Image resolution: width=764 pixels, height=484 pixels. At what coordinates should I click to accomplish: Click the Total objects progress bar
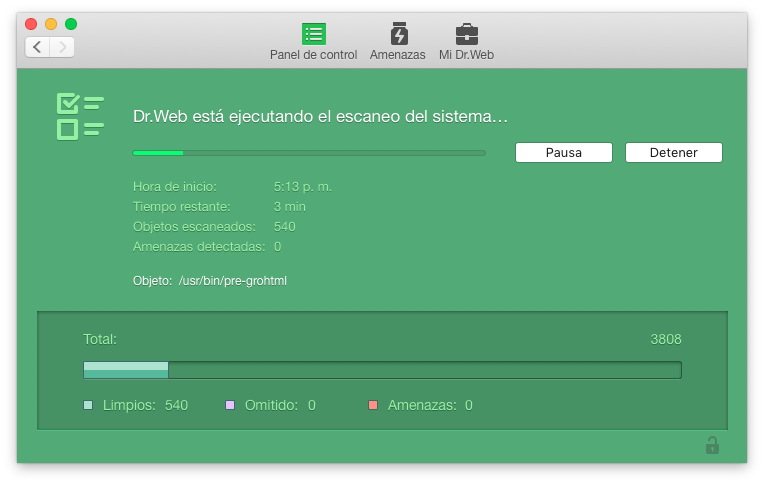382,370
